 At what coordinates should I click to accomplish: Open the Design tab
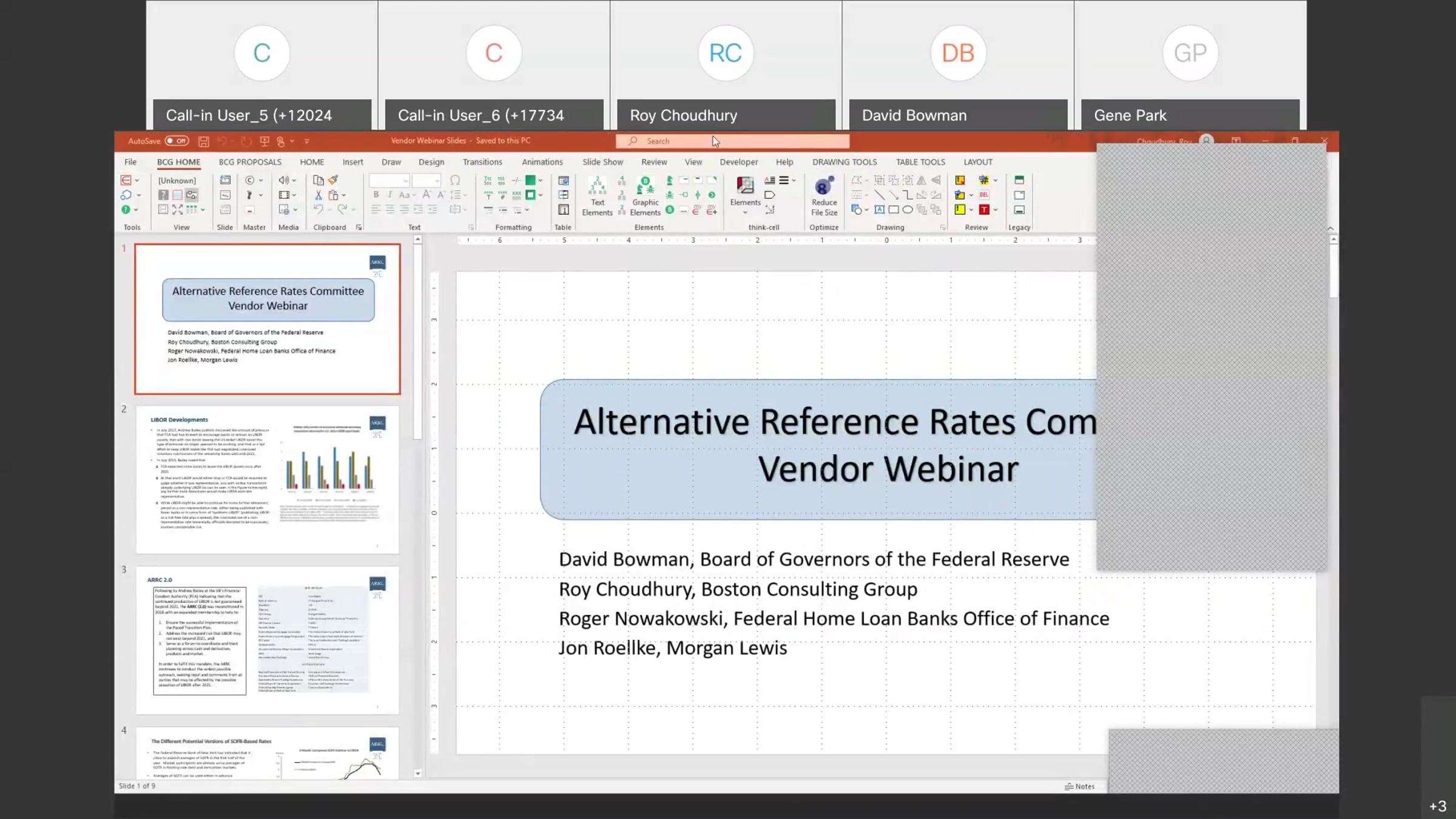[x=431, y=162]
